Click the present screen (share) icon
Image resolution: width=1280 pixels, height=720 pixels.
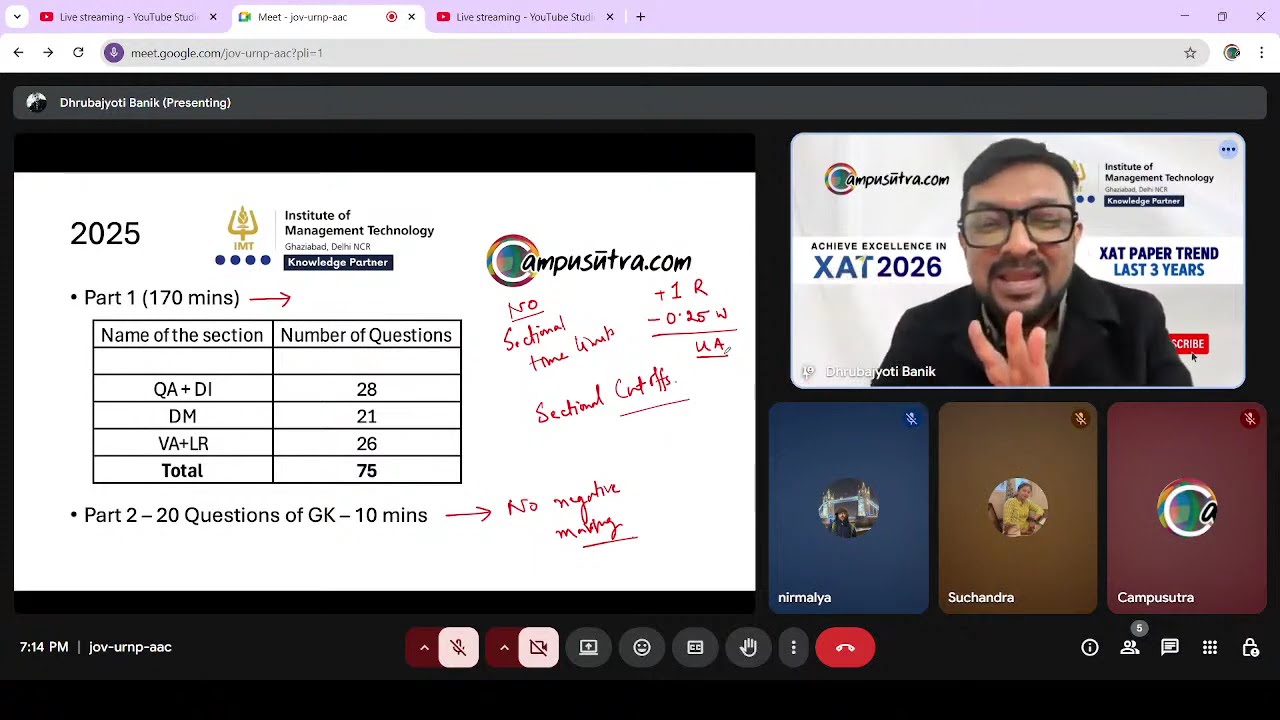588,647
